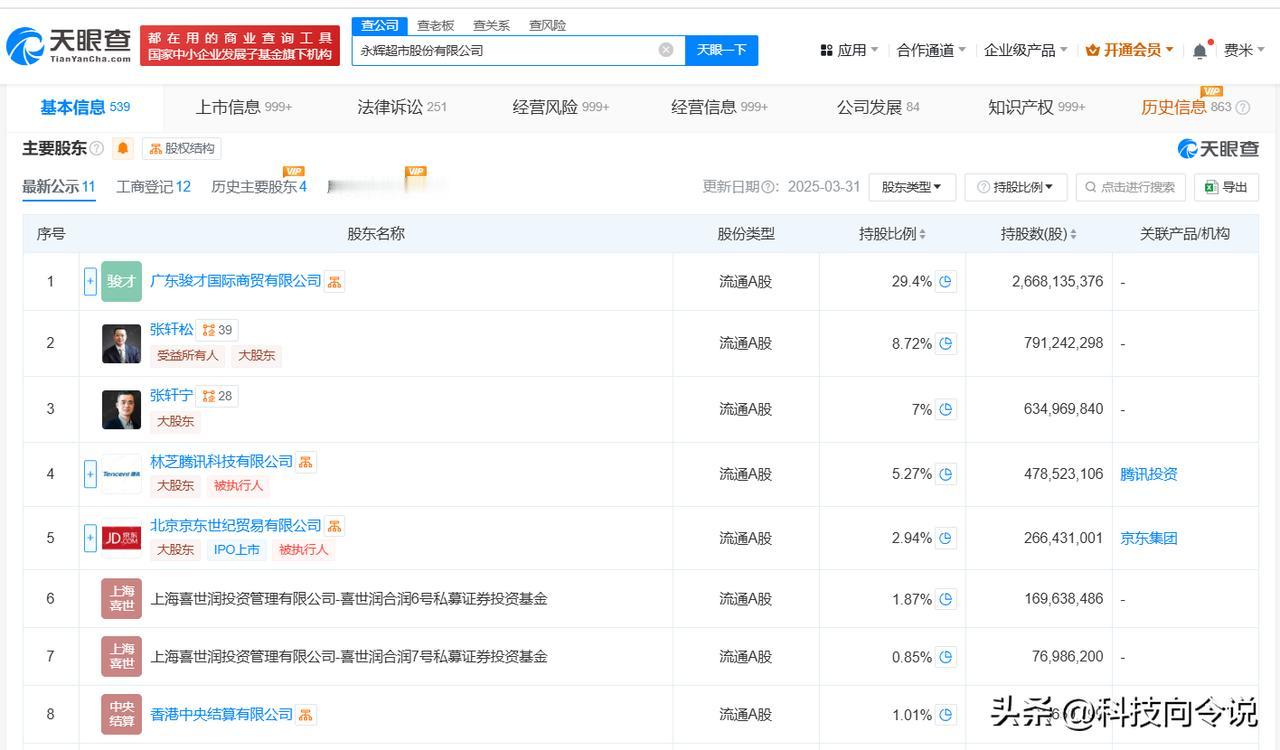Click equity structure icon beside 北京京东世纪贸易
This screenshot has height=750, width=1280.
point(335,526)
